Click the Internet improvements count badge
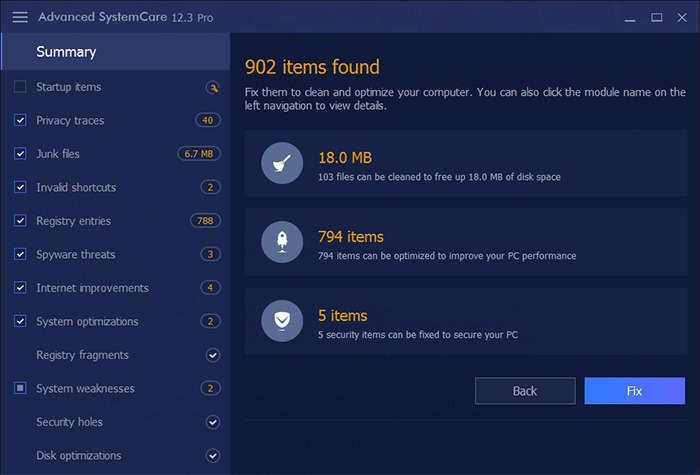Viewport: 700px width, 475px height. [x=210, y=288]
